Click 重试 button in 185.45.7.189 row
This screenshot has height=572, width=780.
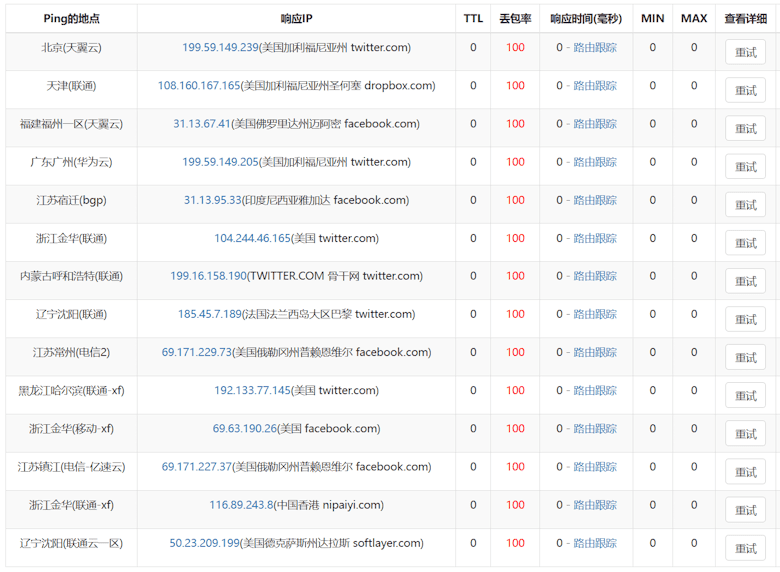pos(745,319)
